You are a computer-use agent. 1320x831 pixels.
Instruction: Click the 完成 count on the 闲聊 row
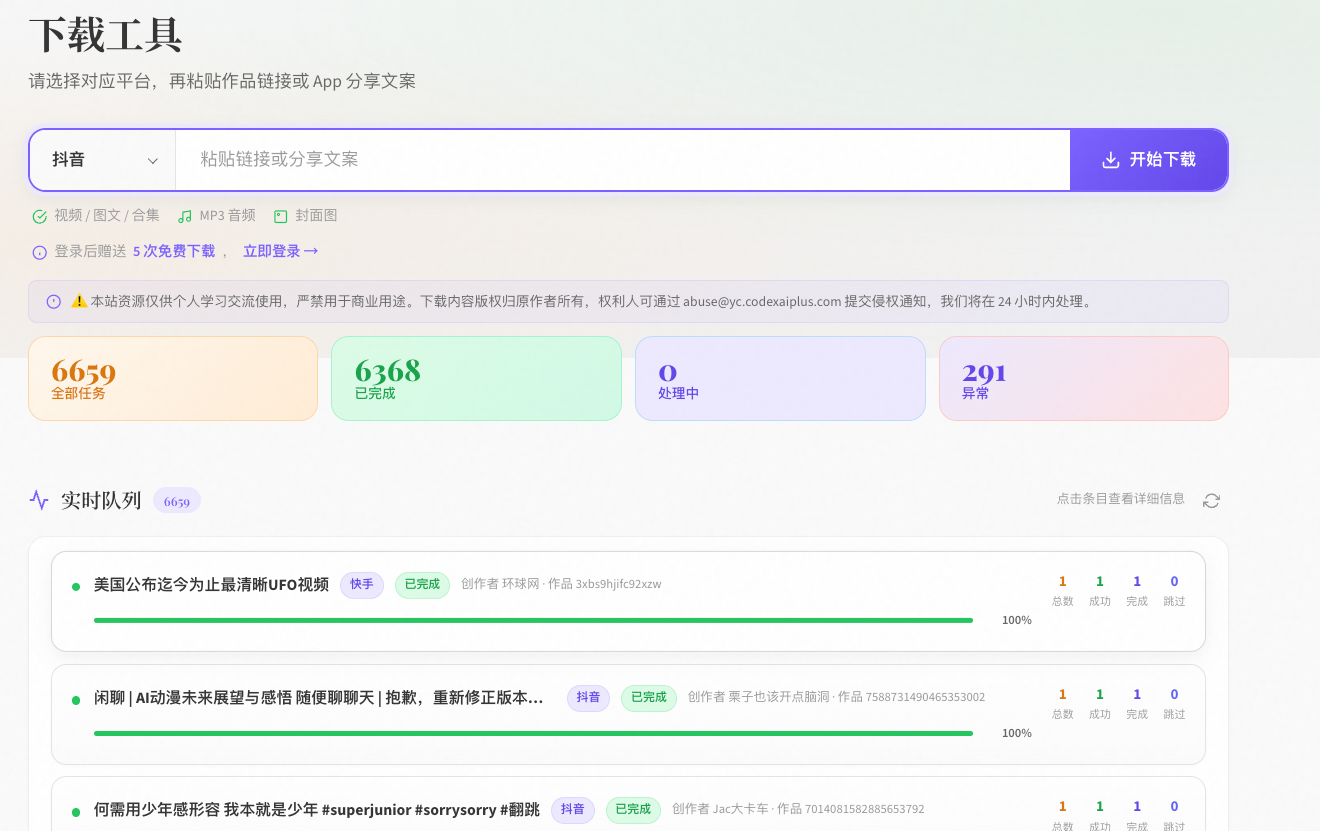[x=1137, y=703]
